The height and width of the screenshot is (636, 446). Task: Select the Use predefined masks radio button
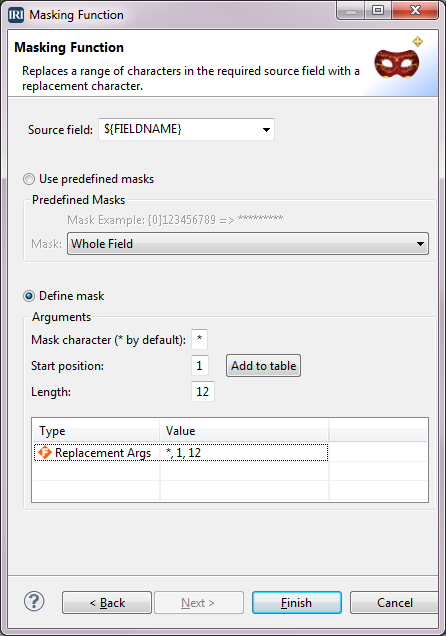pos(29,179)
